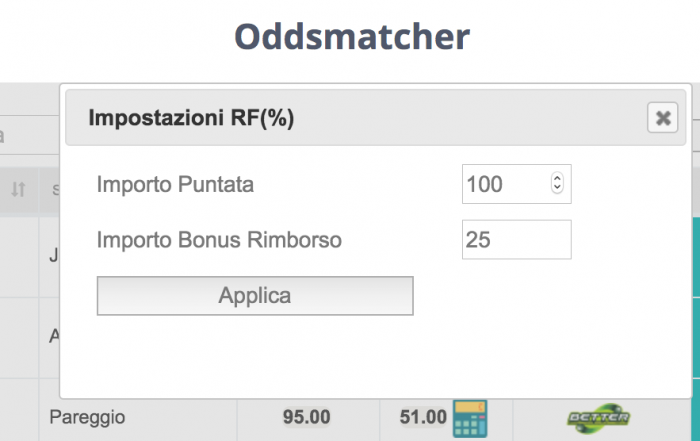Click the sort arrows icon in table header
The image size is (700, 441).
coord(18,189)
